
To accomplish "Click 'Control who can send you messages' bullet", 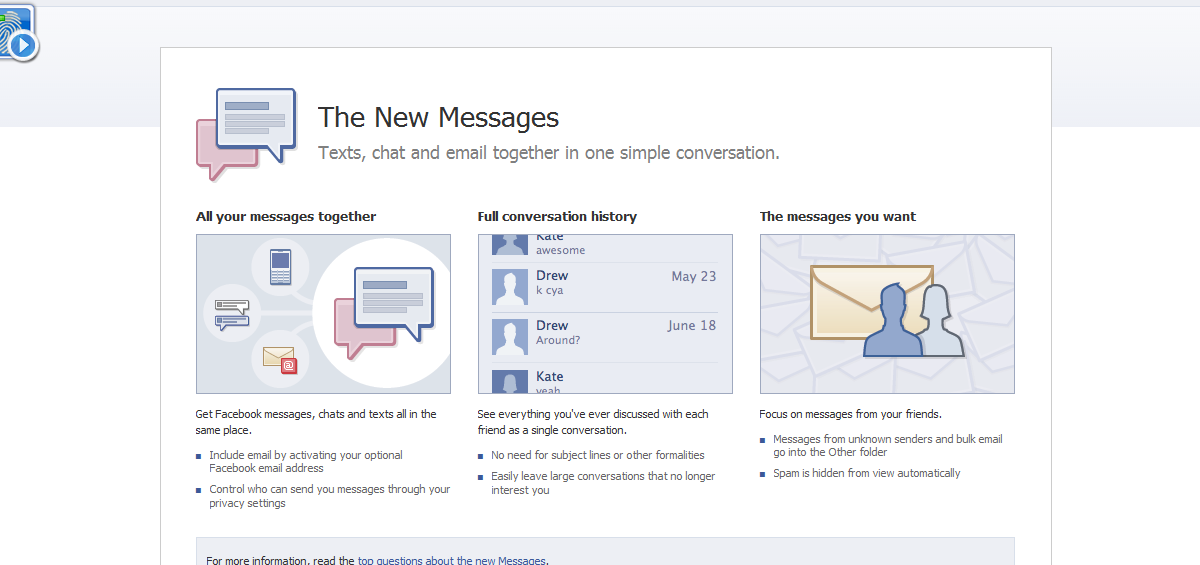I will [x=330, y=496].
